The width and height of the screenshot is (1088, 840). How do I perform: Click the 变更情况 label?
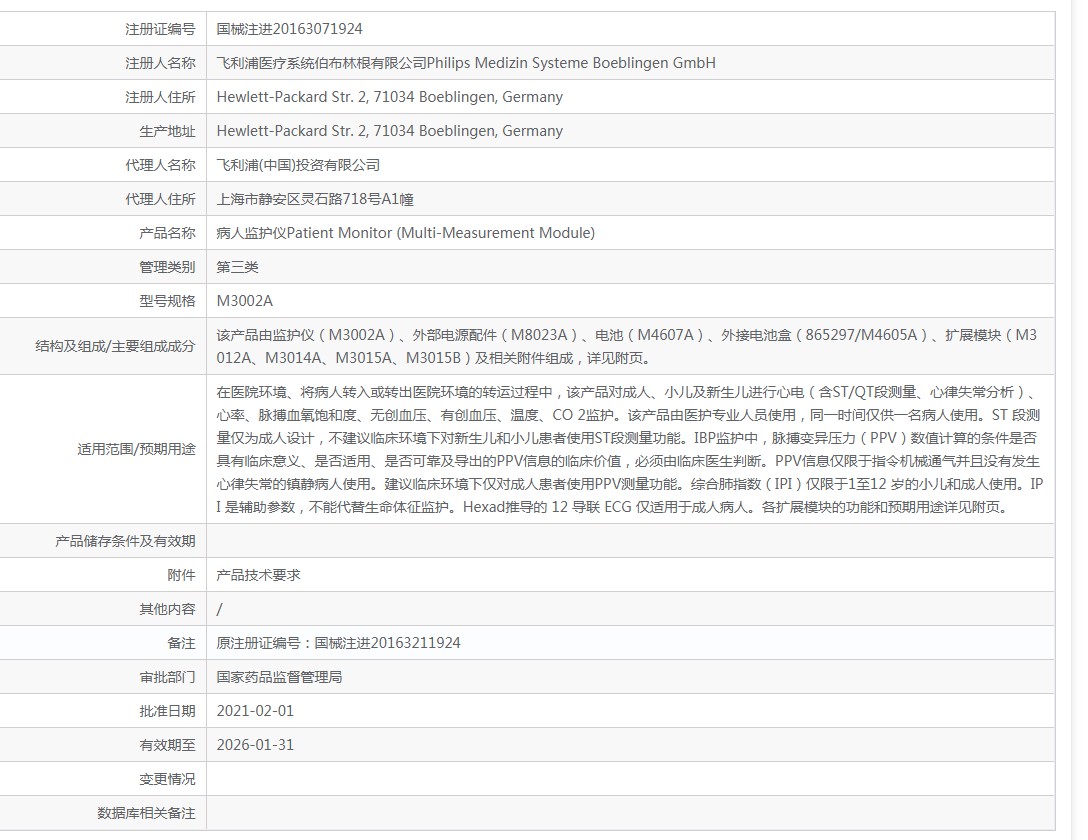pos(167,779)
